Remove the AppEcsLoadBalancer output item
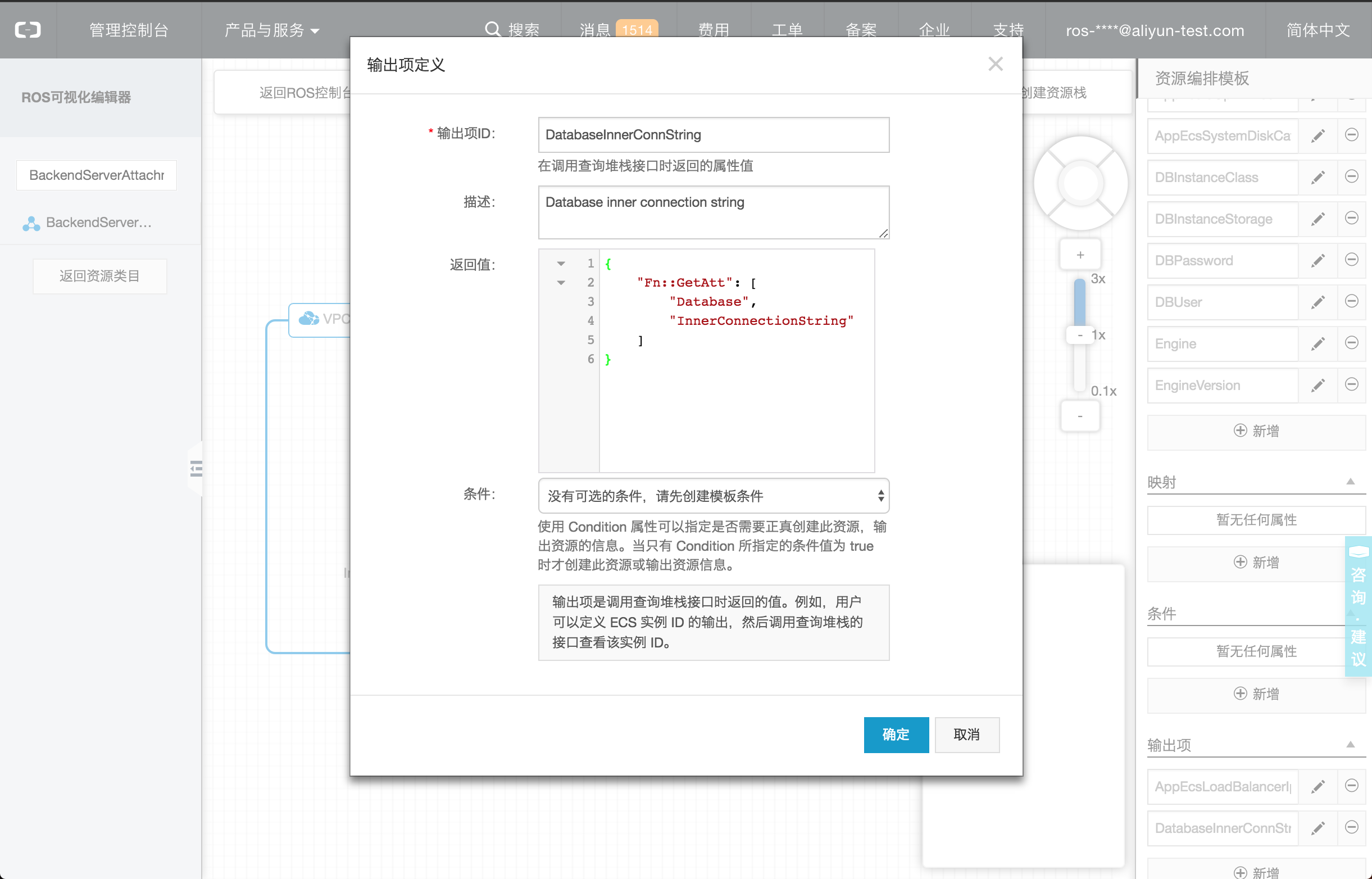 coord(1351,786)
